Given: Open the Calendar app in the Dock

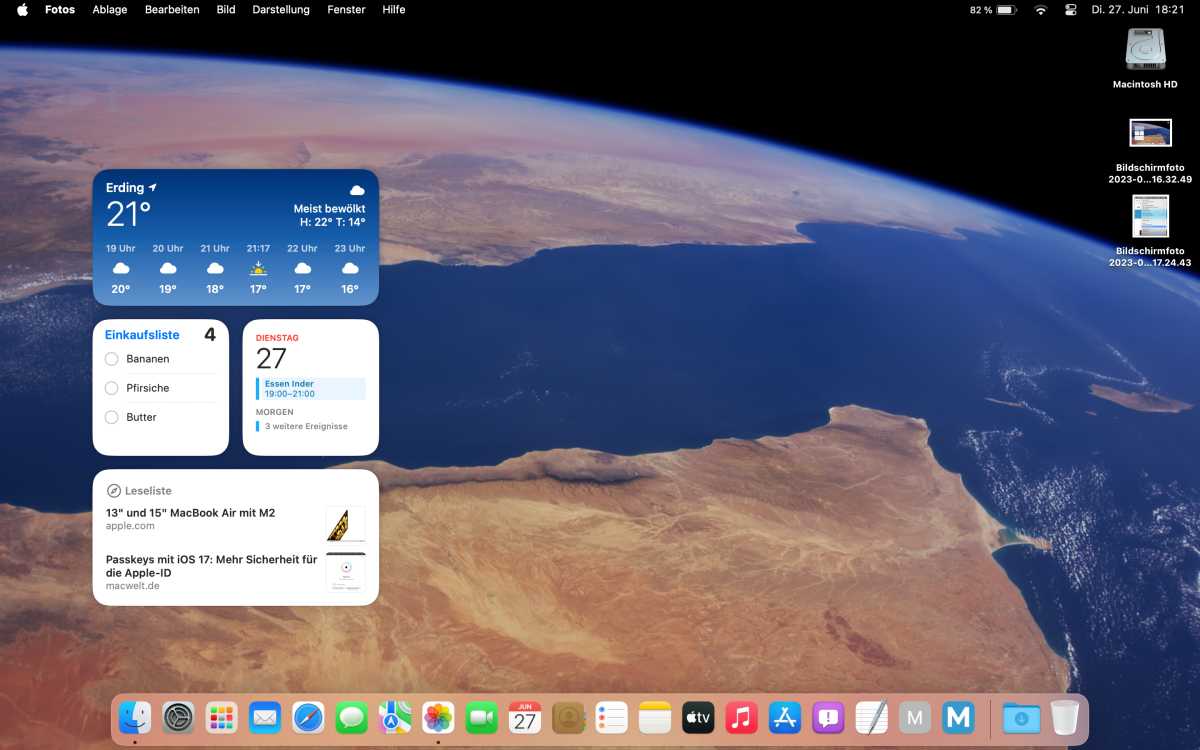Looking at the screenshot, I should tap(525, 717).
